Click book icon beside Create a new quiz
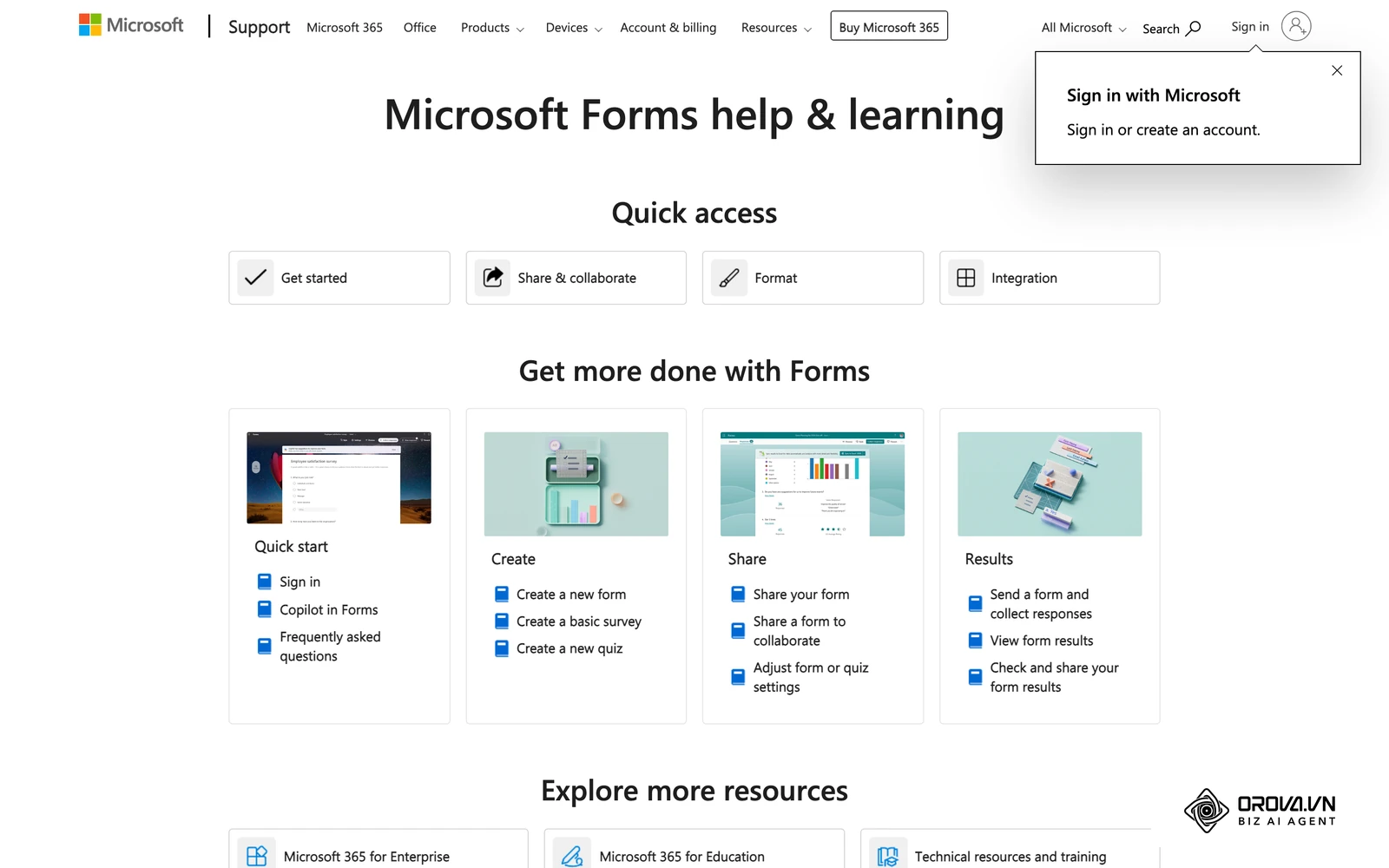The image size is (1389, 868). [502, 648]
